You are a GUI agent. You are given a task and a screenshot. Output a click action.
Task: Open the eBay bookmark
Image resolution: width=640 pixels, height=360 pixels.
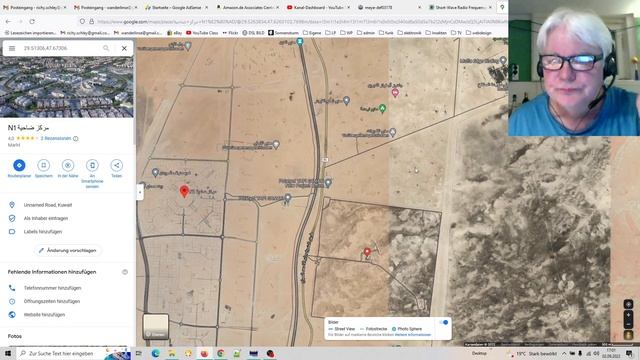pos(174,33)
